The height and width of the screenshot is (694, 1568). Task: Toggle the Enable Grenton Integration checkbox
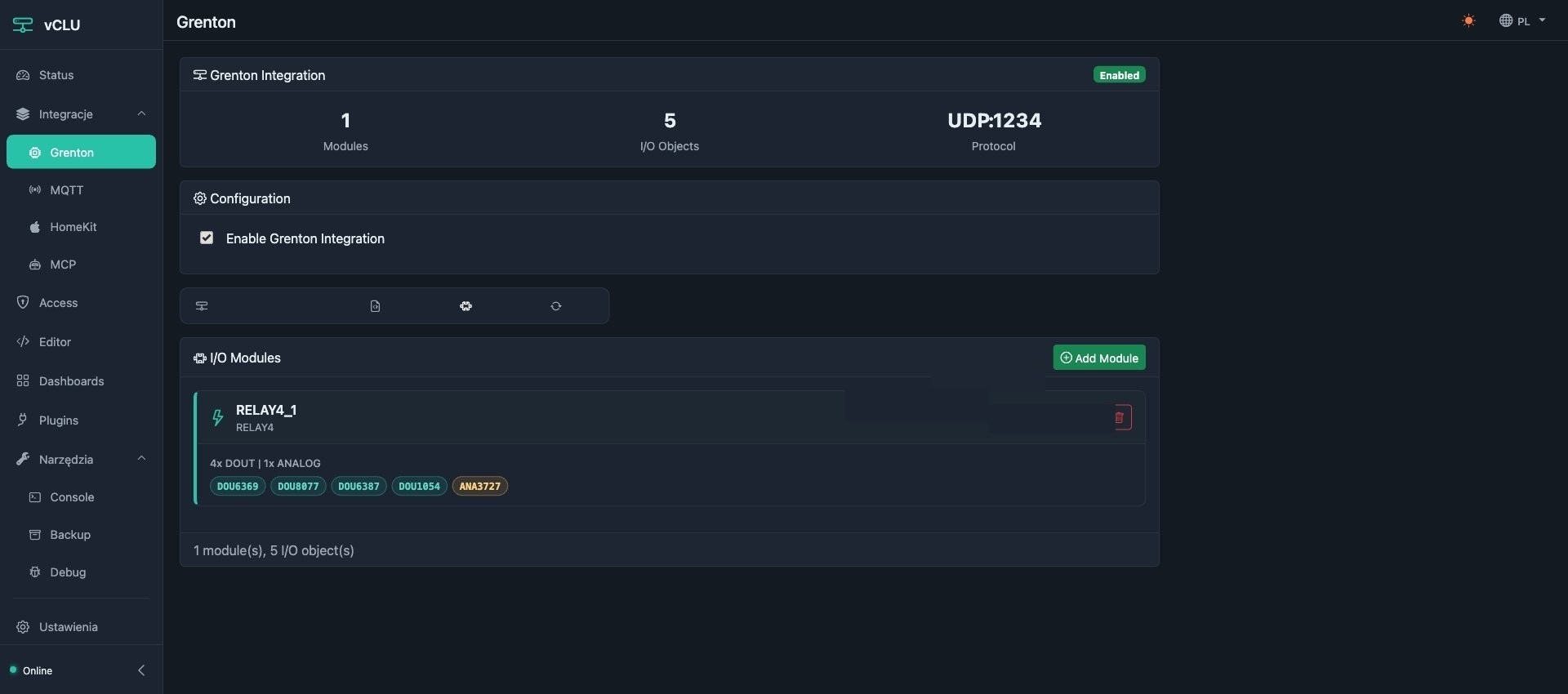coord(207,238)
